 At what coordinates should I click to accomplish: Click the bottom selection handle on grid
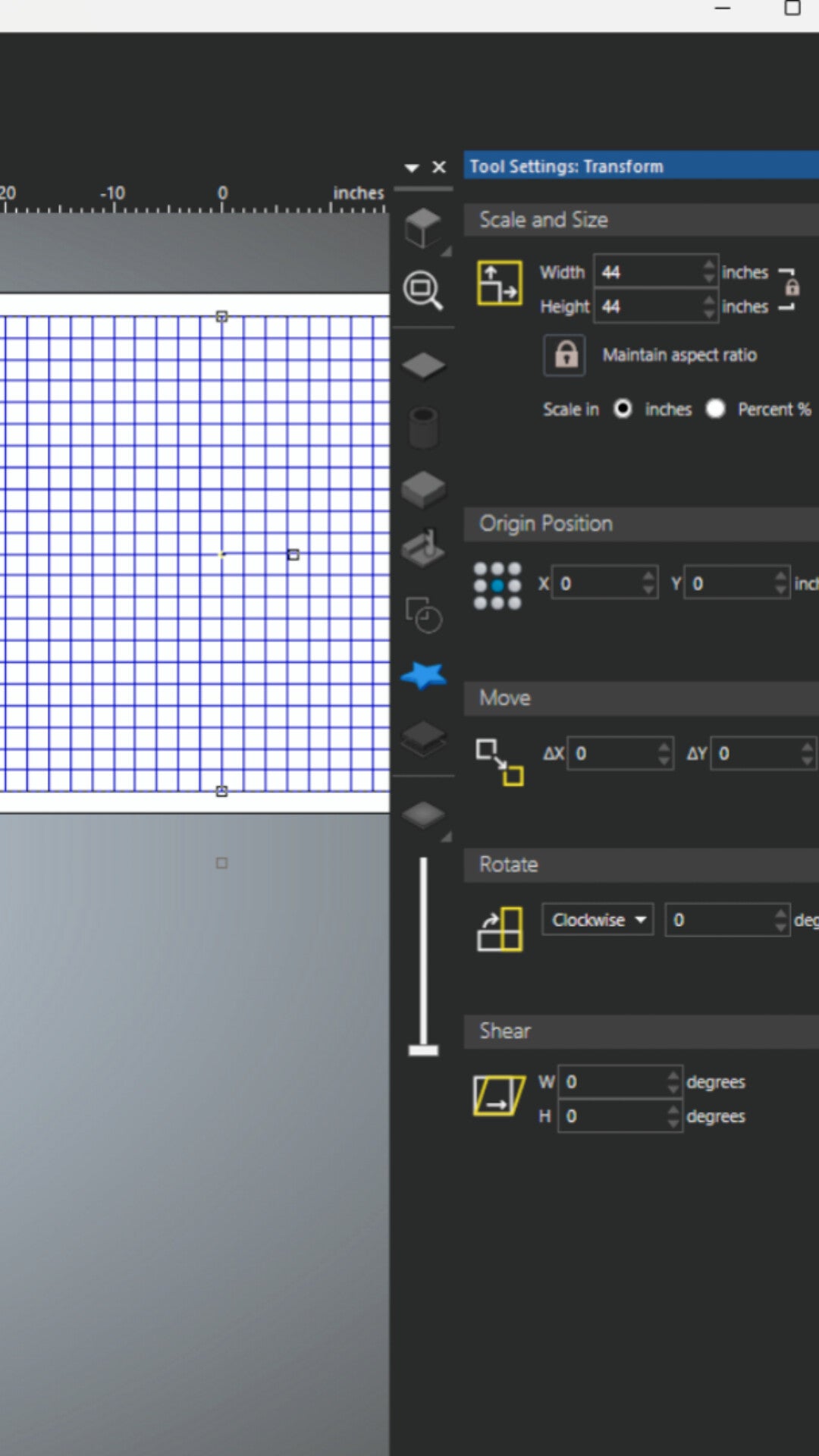(221, 791)
